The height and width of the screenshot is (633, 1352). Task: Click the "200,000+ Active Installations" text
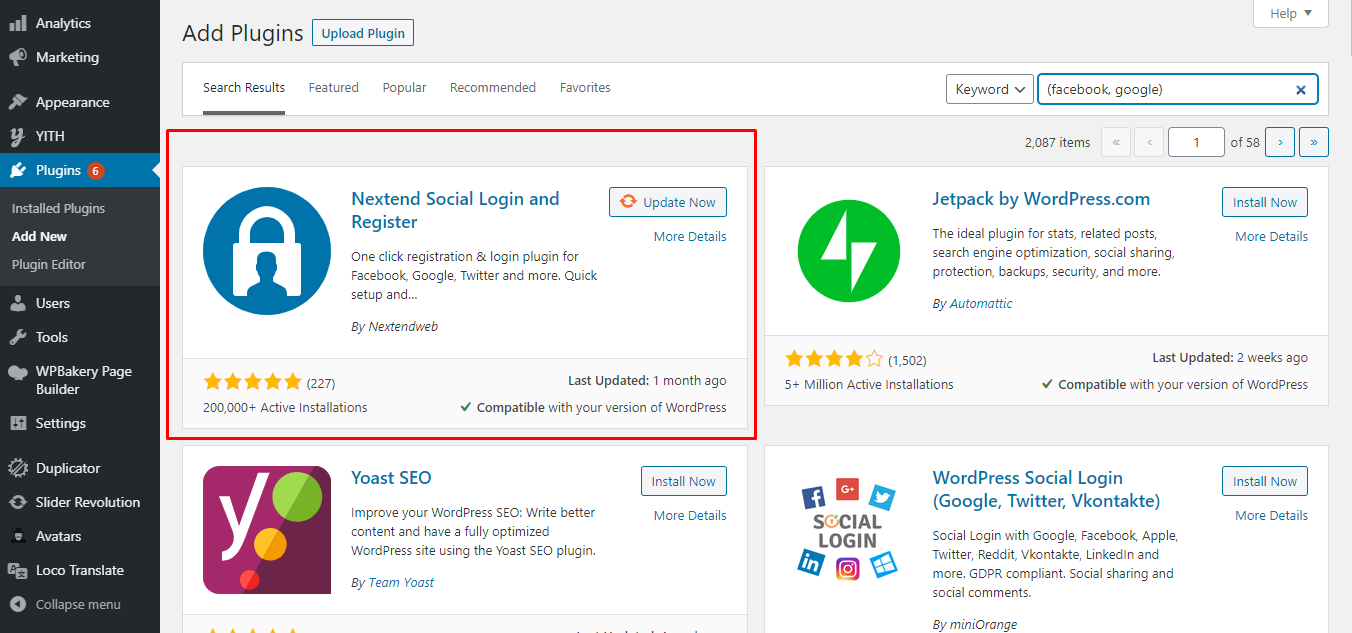pyautogui.click(x=285, y=408)
